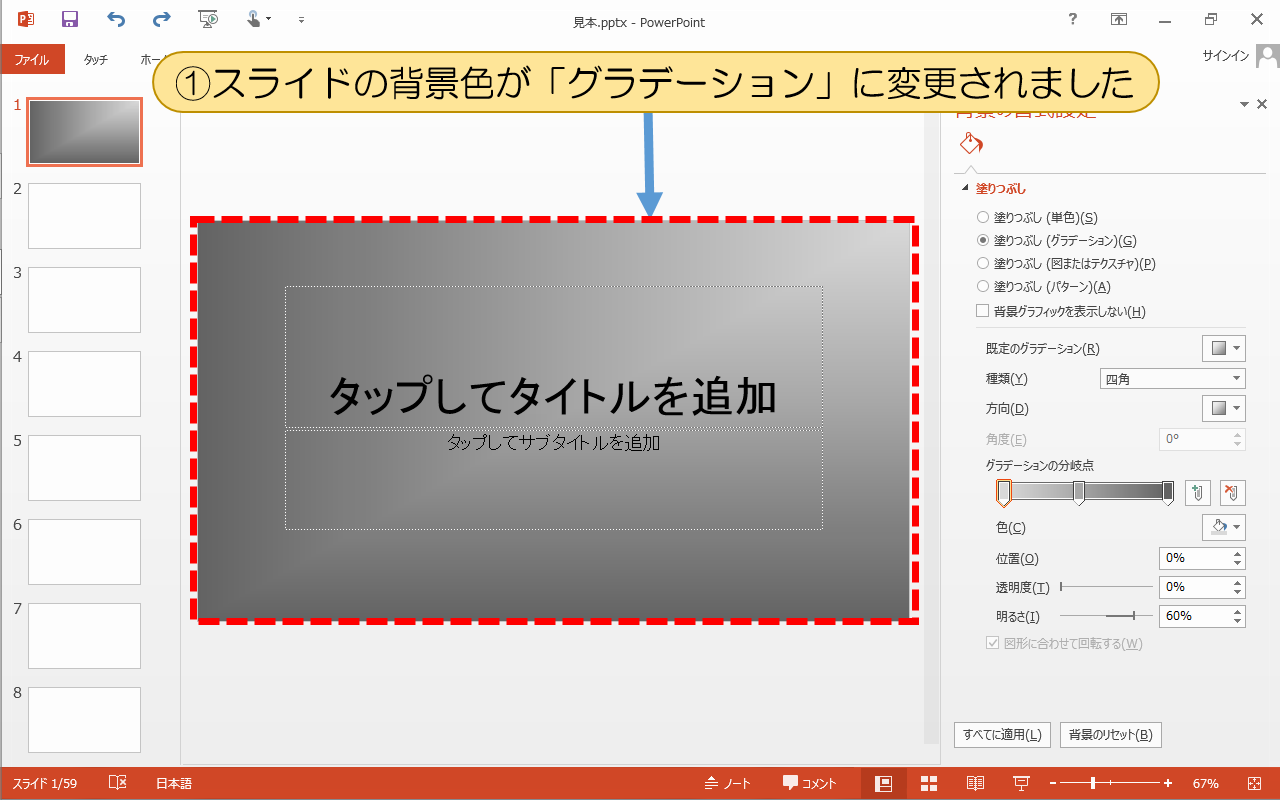Click the Save icon in quick access toolbar
Viewport: 1280px width, 800px height.
[69, 20]
